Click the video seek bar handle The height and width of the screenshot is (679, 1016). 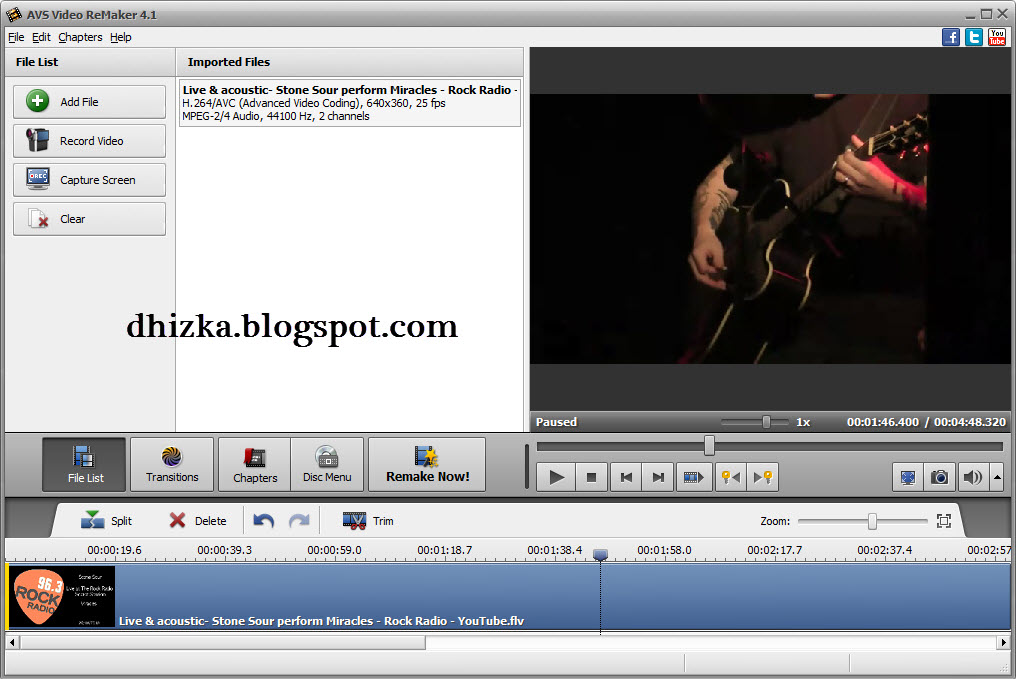pos(709,446)
